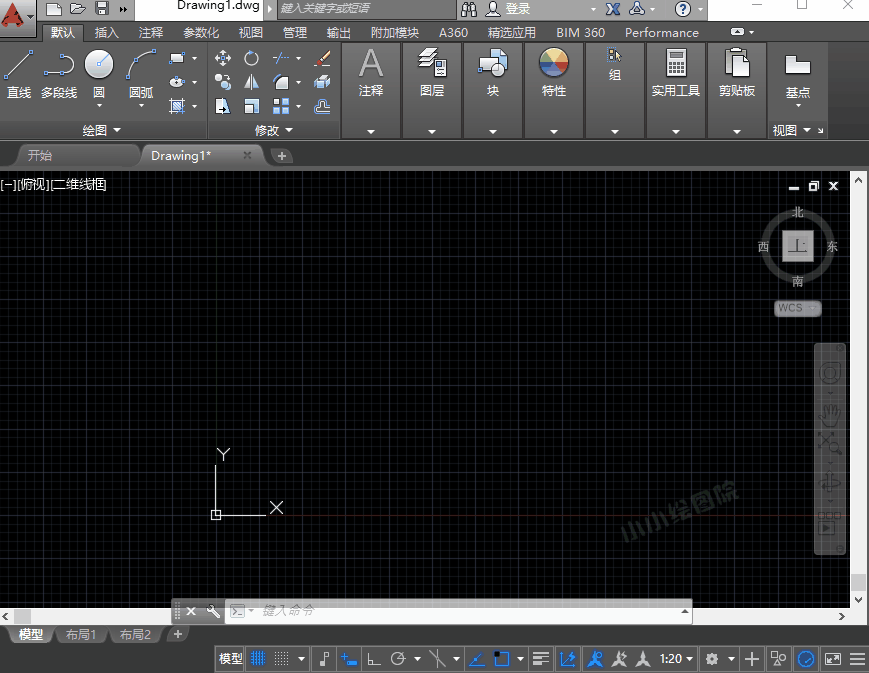Toggle drawing grid display in status bar

click(x=258, y=659)
